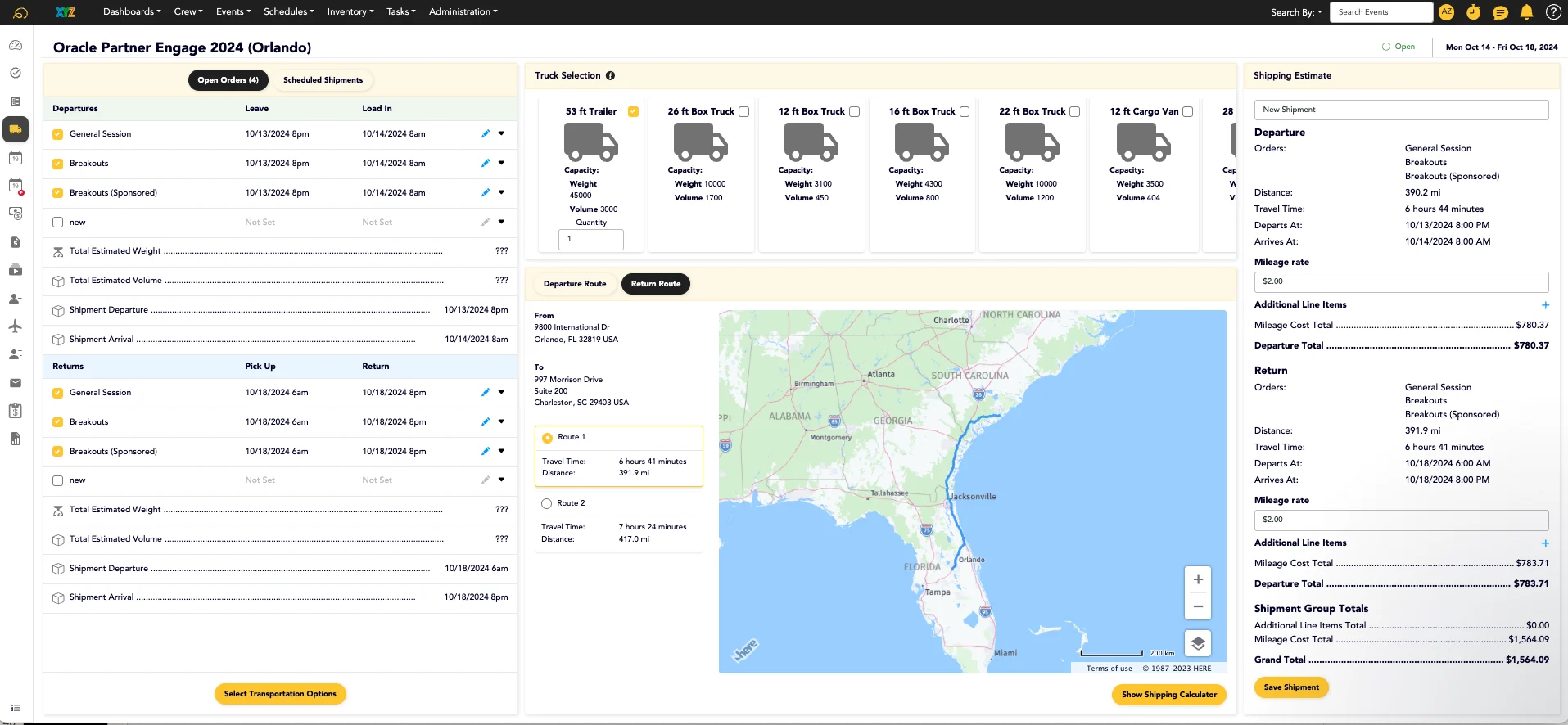Click Show Shipping Calculator button
The image size is (1568, 725).
(x=1169, y=695)
